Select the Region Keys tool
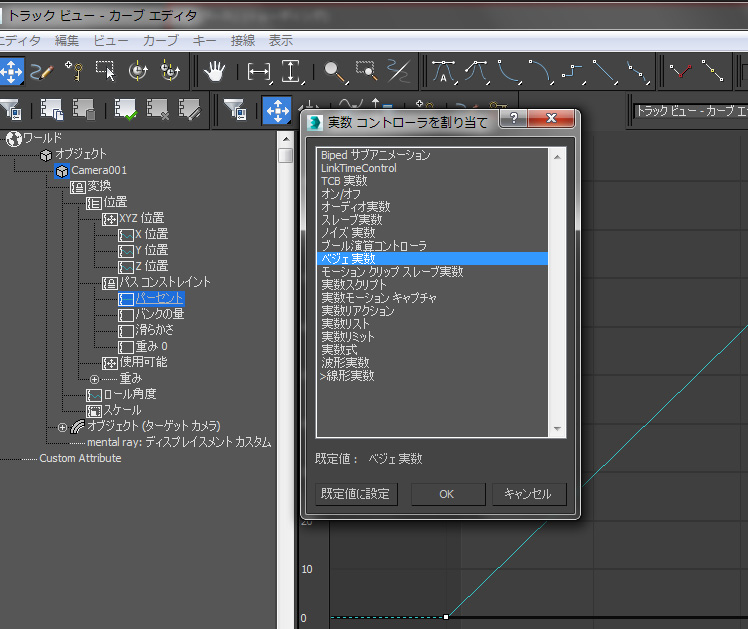Screen dimensions: 748x629 [x=106, y=72]
